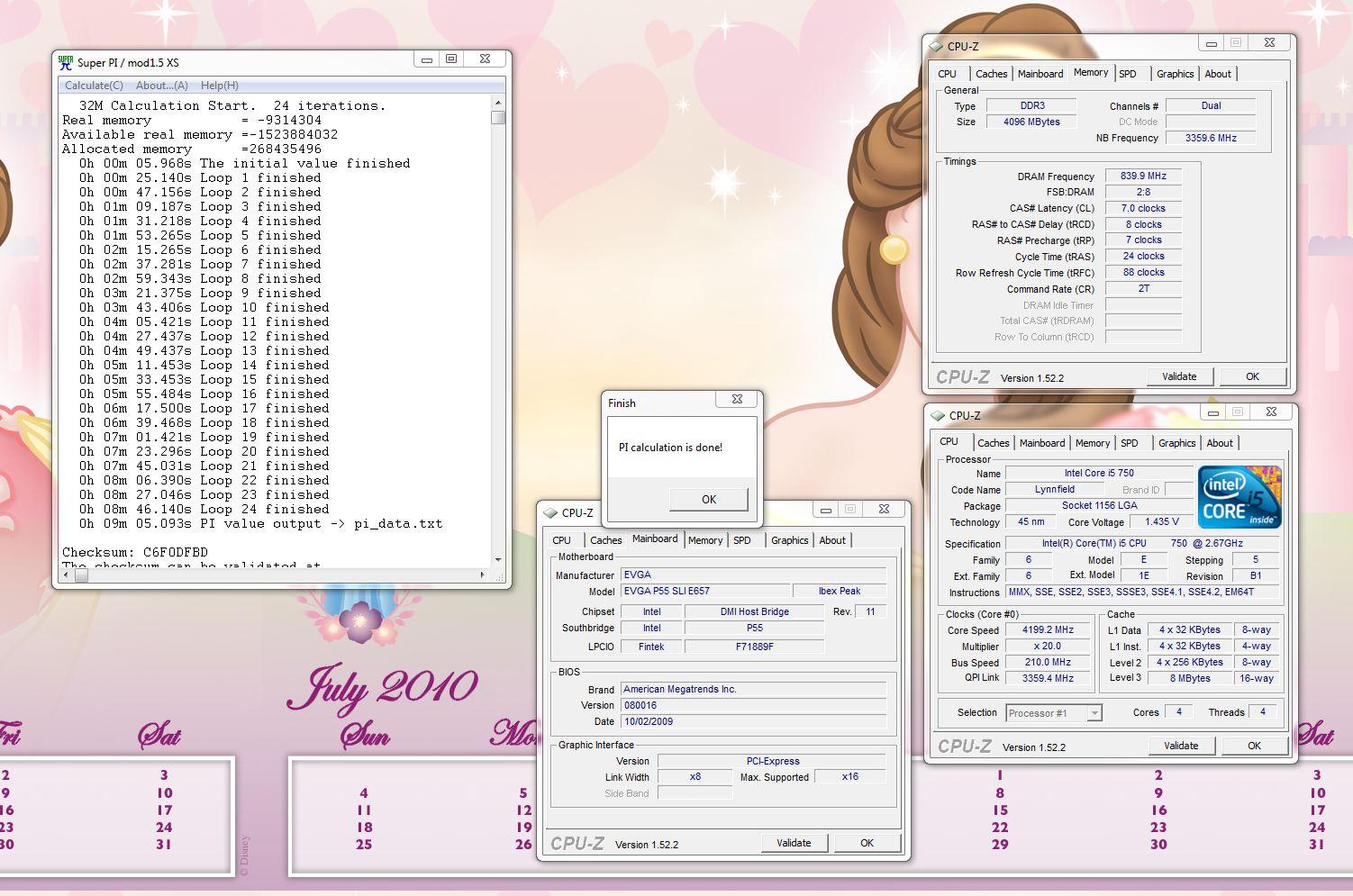Switch to CPU tab in Mainboard CPU-Z window
This screenshot has width=1353, height=896.
(561, 540)
